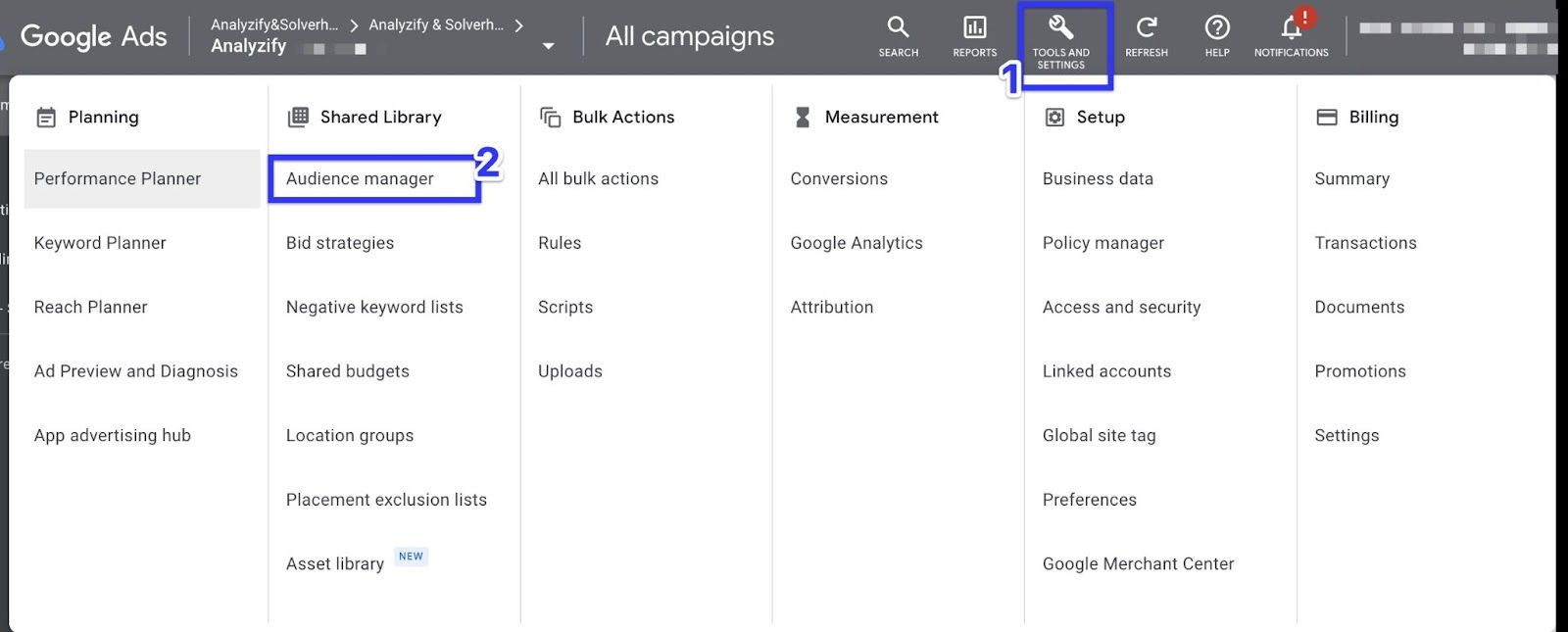Click the second Analyzify & Solverh breadcrumb

pyautogui.click(x=436, y=25)
